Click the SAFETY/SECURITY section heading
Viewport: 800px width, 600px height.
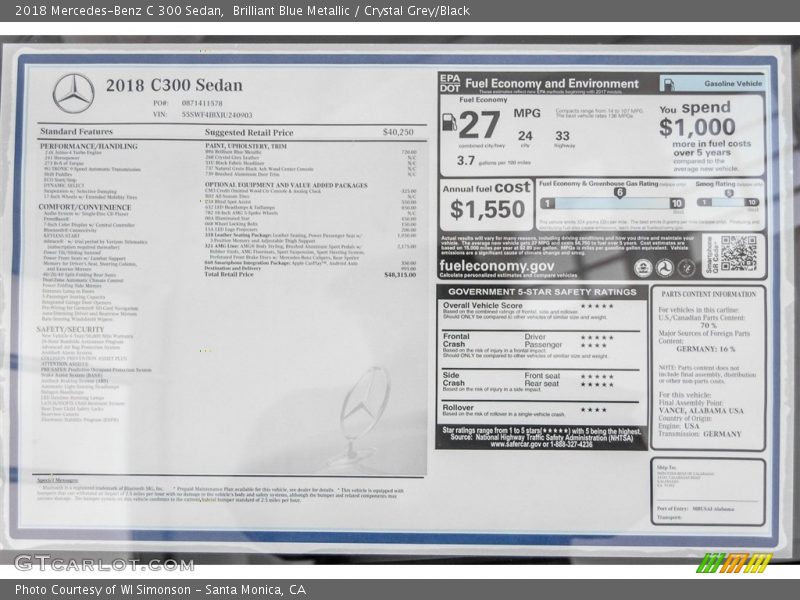[x=70, y=330]
